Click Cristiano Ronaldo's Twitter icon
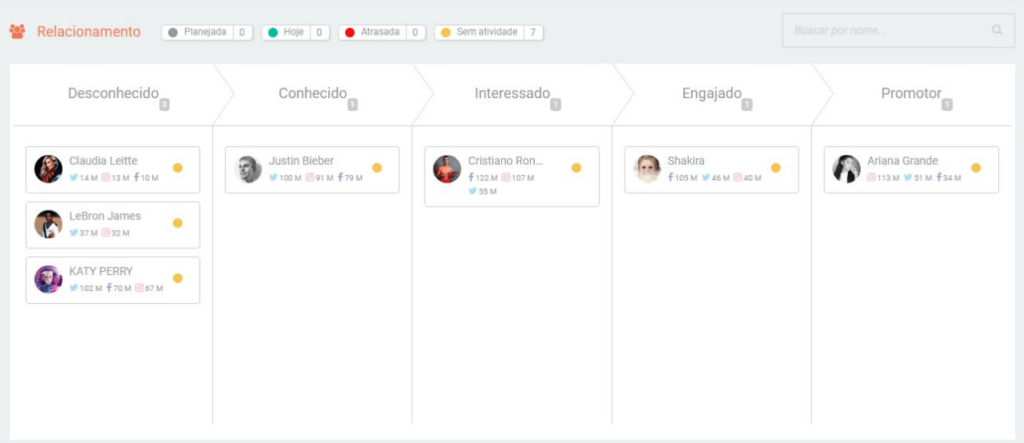Viewport: 1024px width, 443px height. coord(472,191)
